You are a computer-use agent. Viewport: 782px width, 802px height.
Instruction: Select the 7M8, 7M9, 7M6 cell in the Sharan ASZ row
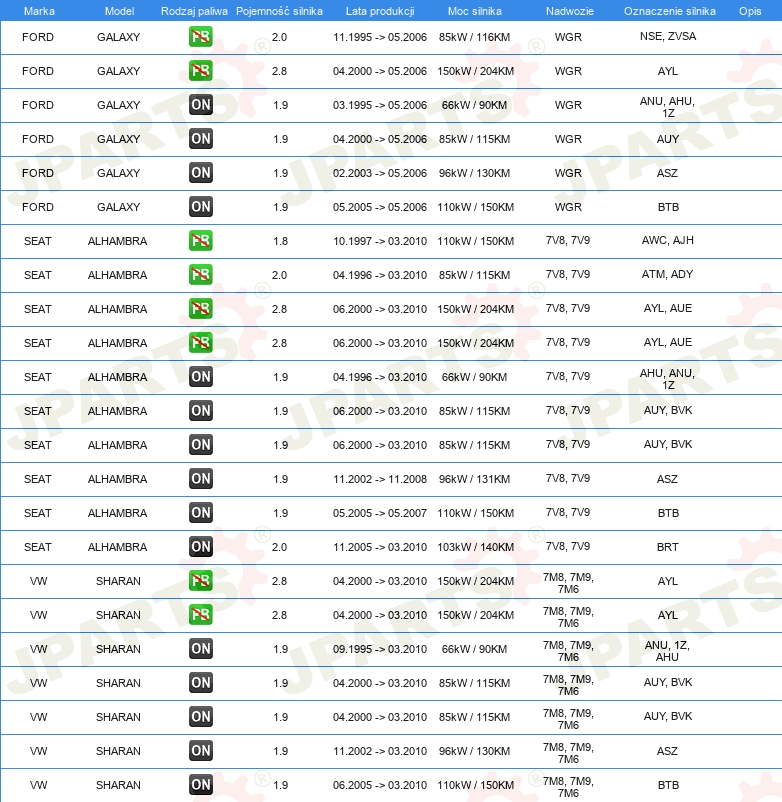pos(568,753)
